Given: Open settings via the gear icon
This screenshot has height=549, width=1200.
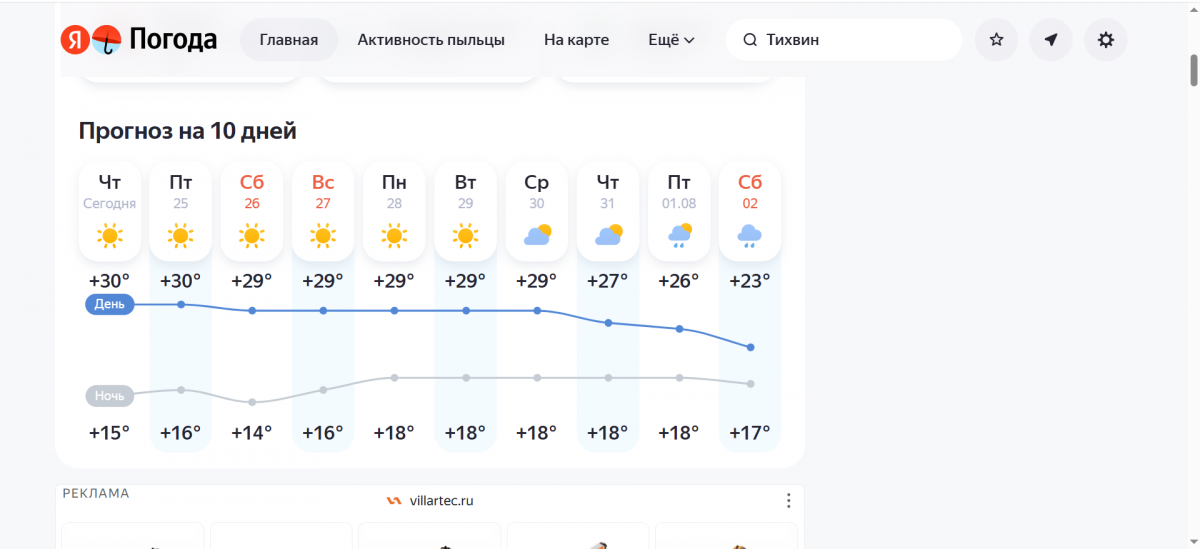Looking at the screenshot, I should pyautogui.click(x=1105, y=40).
